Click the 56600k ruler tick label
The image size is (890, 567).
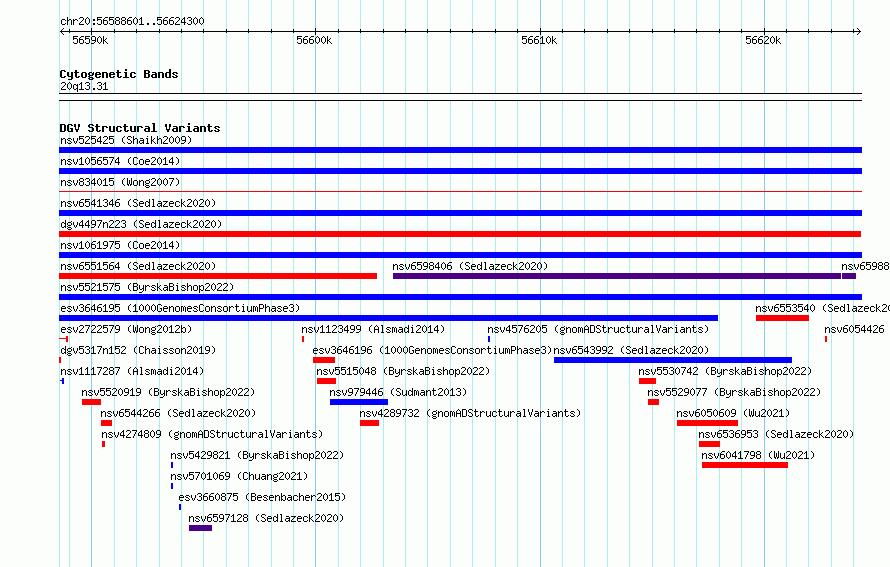(x=314, y=40)
